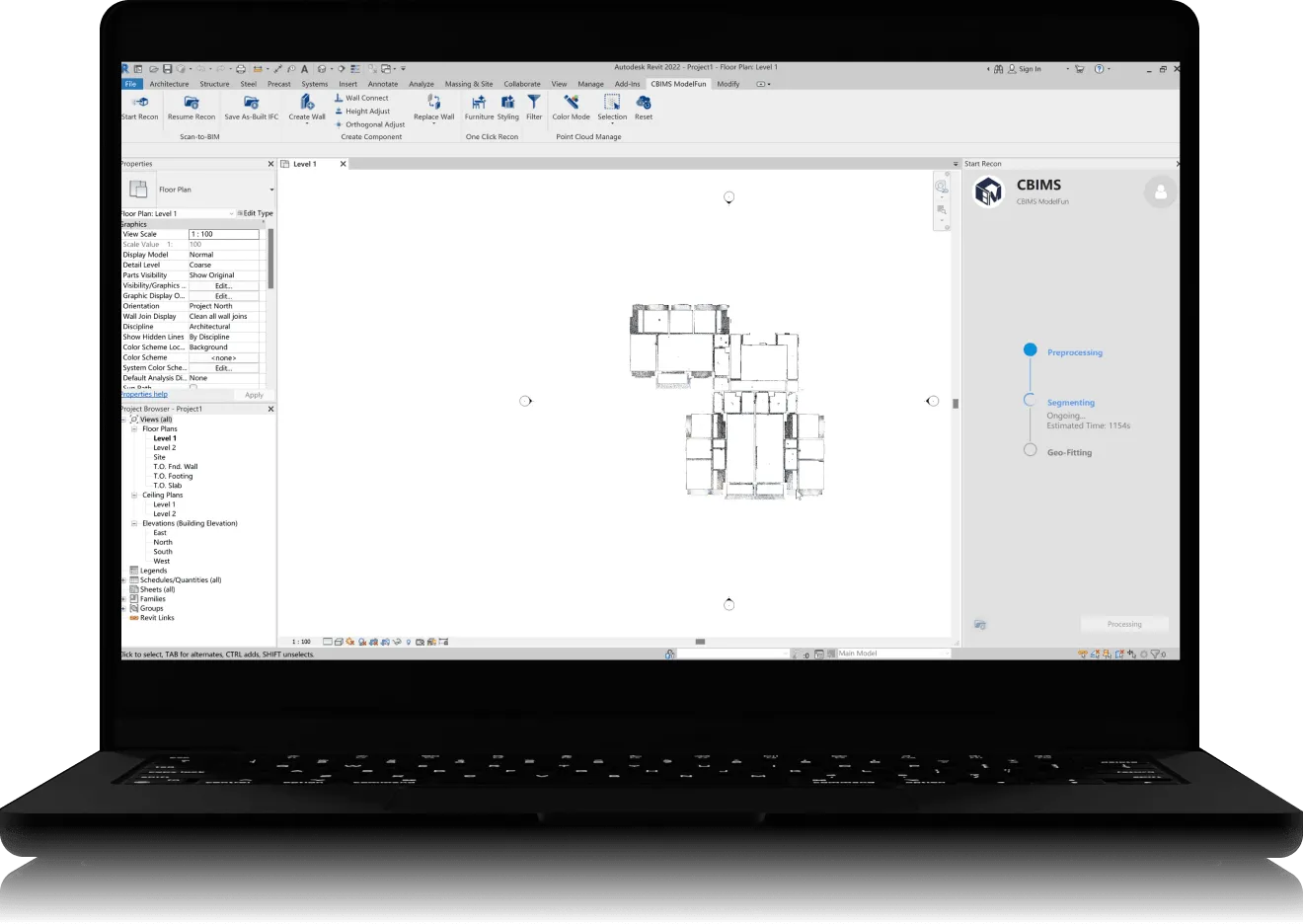
Task: Click the Start Recon ribbon icon
Action: point(140,103)
